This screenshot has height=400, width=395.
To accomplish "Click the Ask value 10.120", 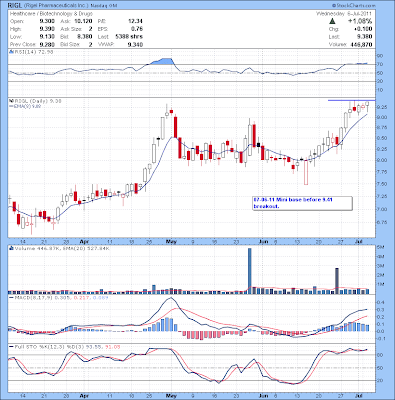I will [x=83, y=21].
